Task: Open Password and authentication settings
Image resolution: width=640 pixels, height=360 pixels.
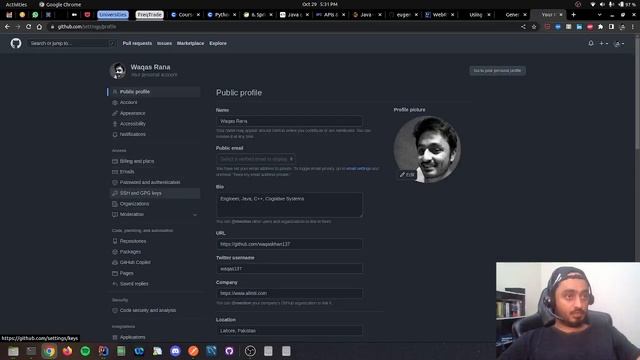Action: pos(156,182)
